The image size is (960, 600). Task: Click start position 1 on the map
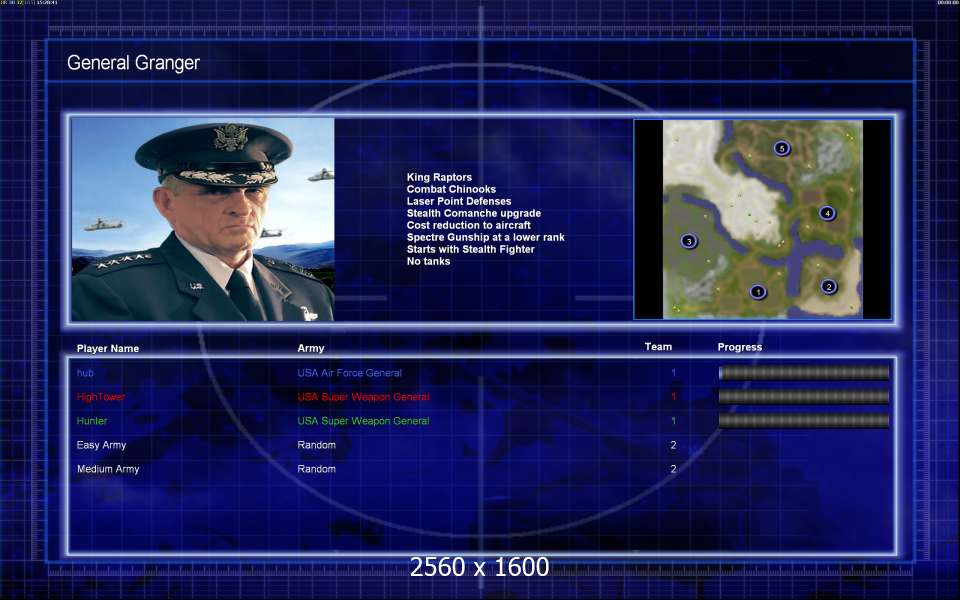point(758,292)
